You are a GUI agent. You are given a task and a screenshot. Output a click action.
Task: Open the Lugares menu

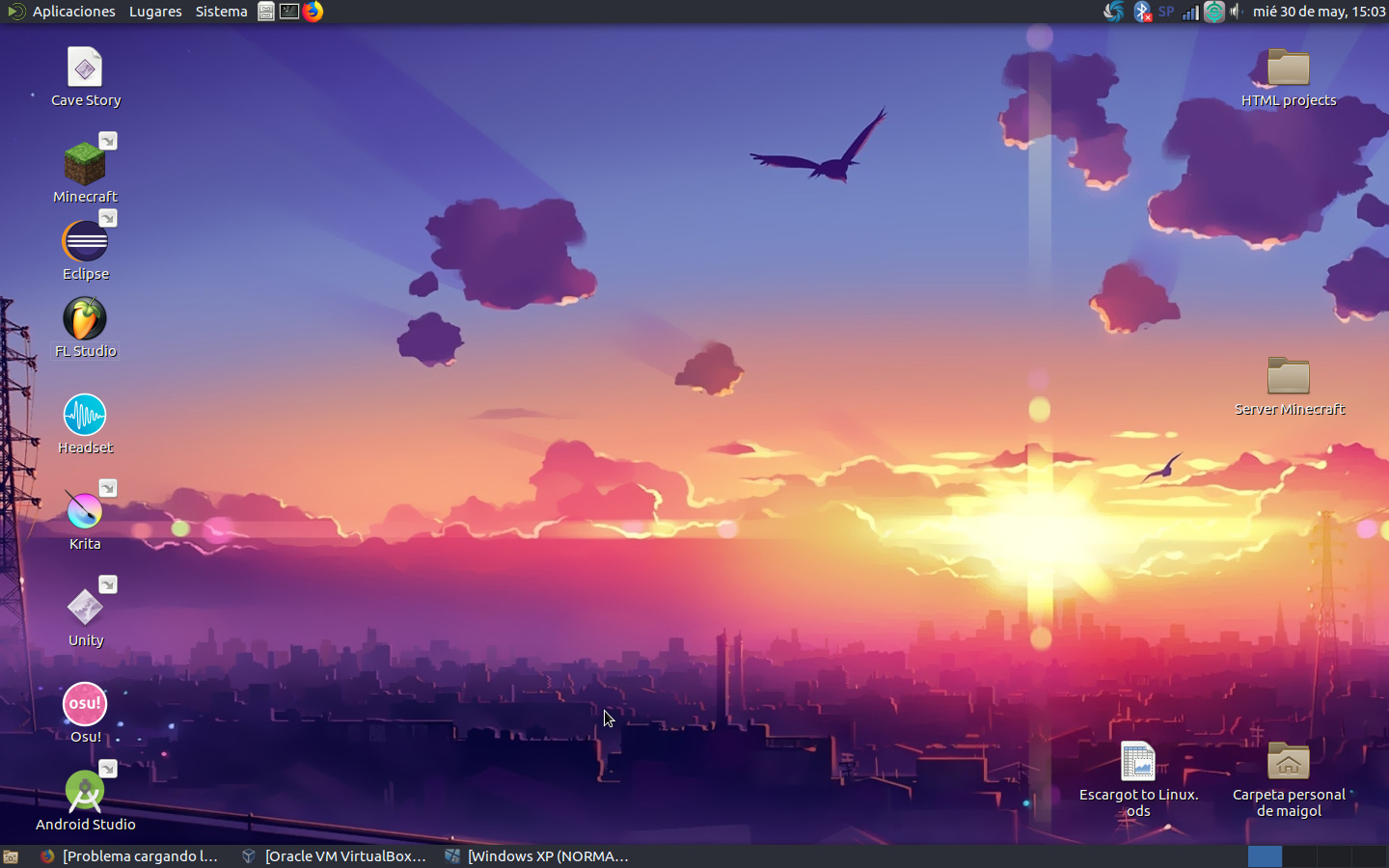[x=155, y=12]
